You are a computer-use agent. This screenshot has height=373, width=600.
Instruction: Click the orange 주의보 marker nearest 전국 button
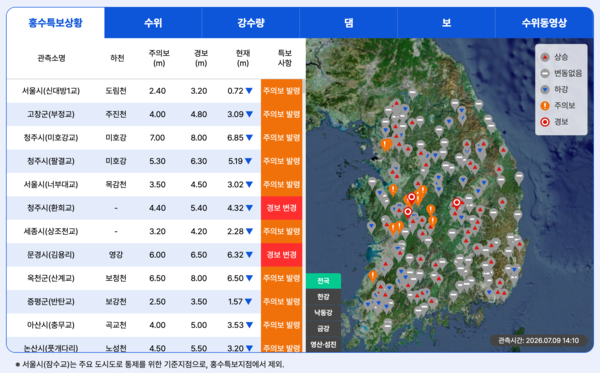point(373,276)
